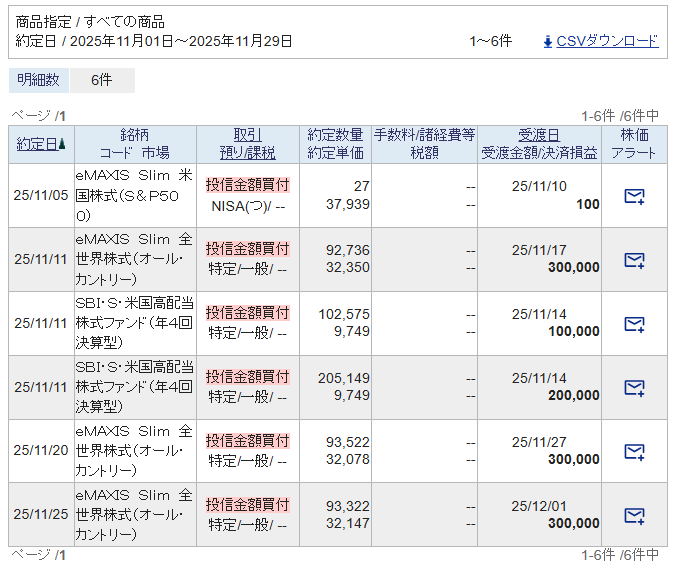The width and height of the screenshot is (675, 573).
Task: Click the download arrow icon beside CSV
Action: tap(547, 41)
